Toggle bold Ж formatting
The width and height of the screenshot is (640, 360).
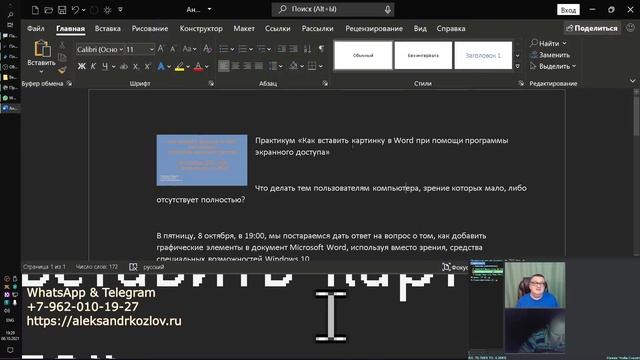[82, 66]
